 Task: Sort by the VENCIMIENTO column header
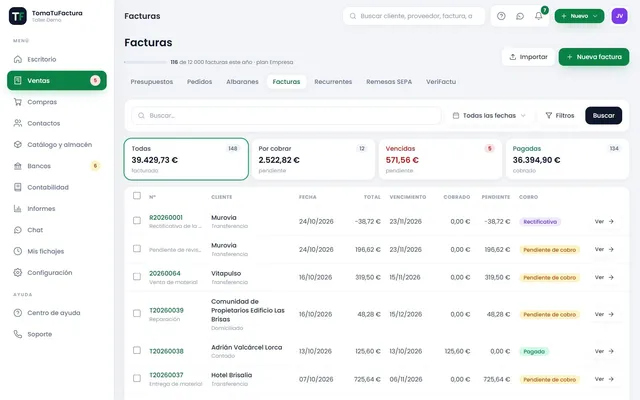point(408,197)
